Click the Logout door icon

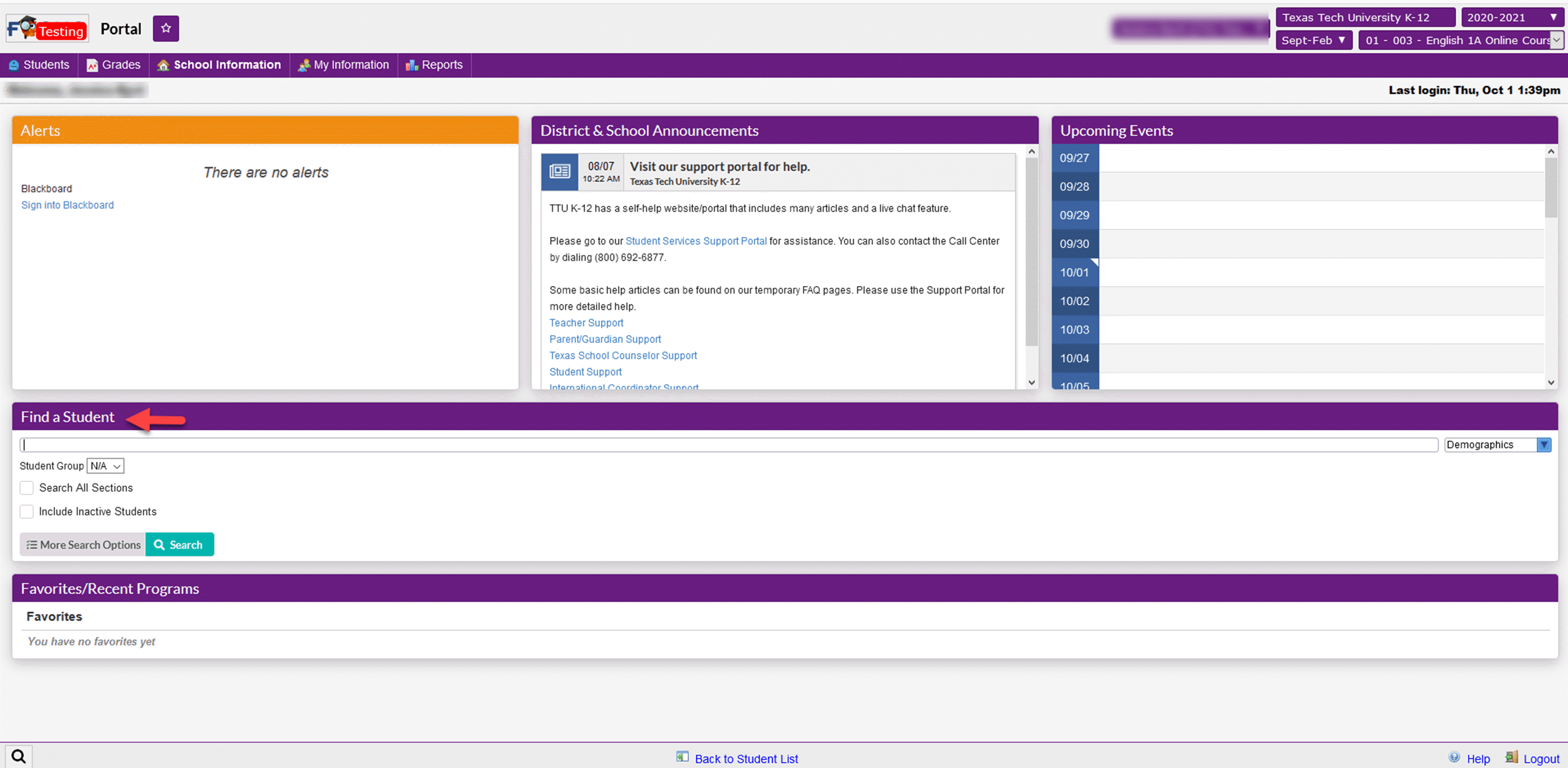[x=1512, y=758]
